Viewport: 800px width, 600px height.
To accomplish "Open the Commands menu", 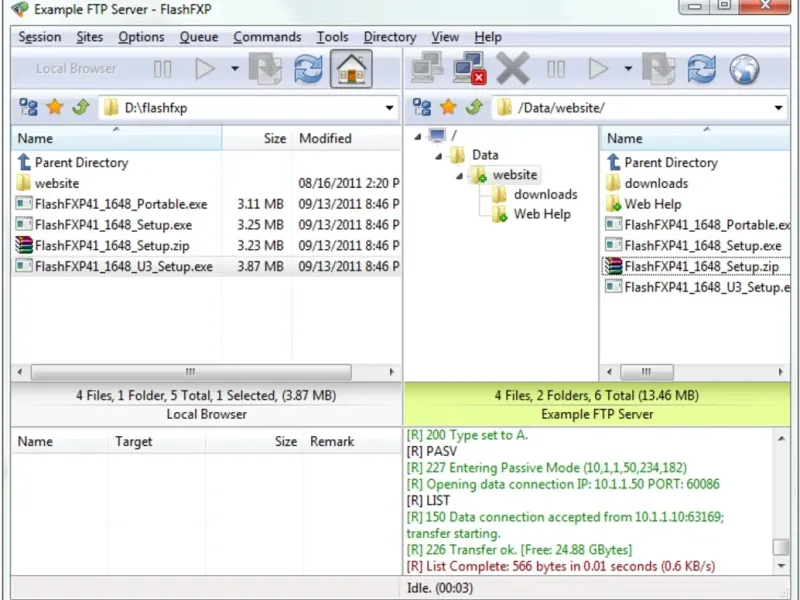I will click(x=267, y=37).
